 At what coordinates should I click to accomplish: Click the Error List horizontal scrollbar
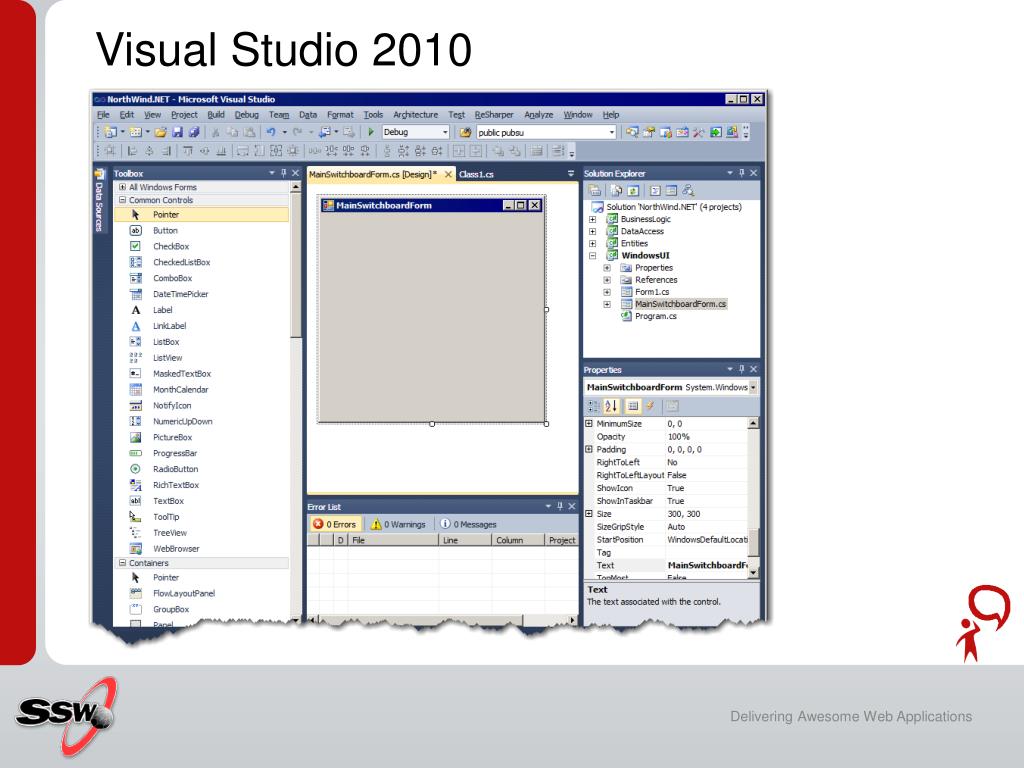pos(443,619)
